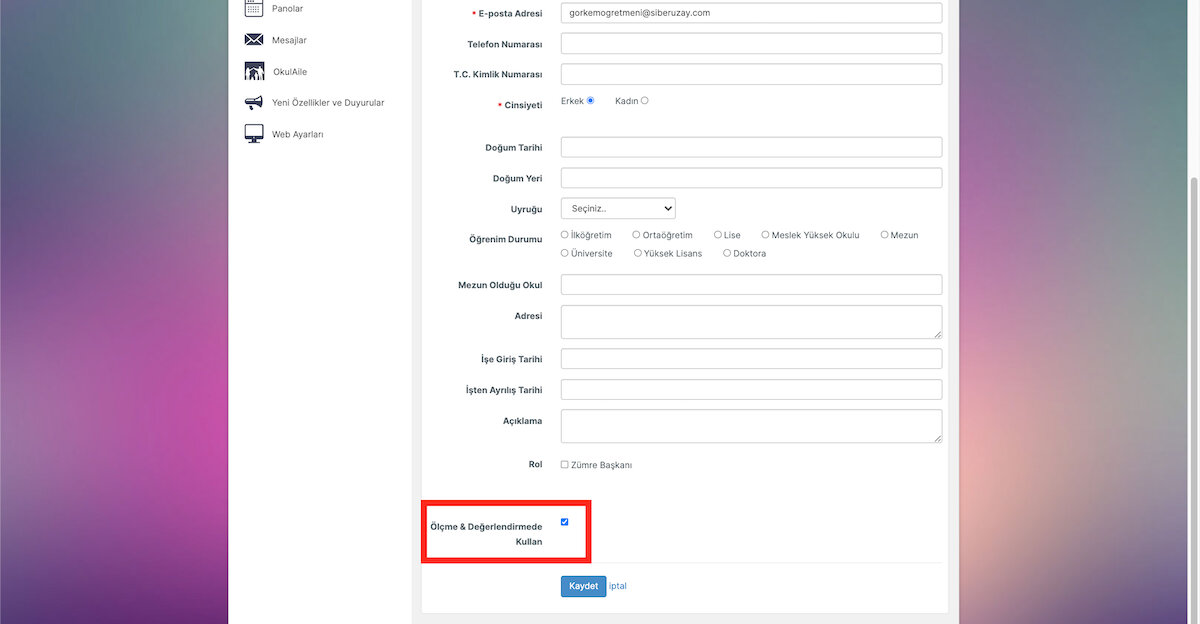Go to Mesajlar in the sidebar

pyautogui.click(x=289, y=40)
